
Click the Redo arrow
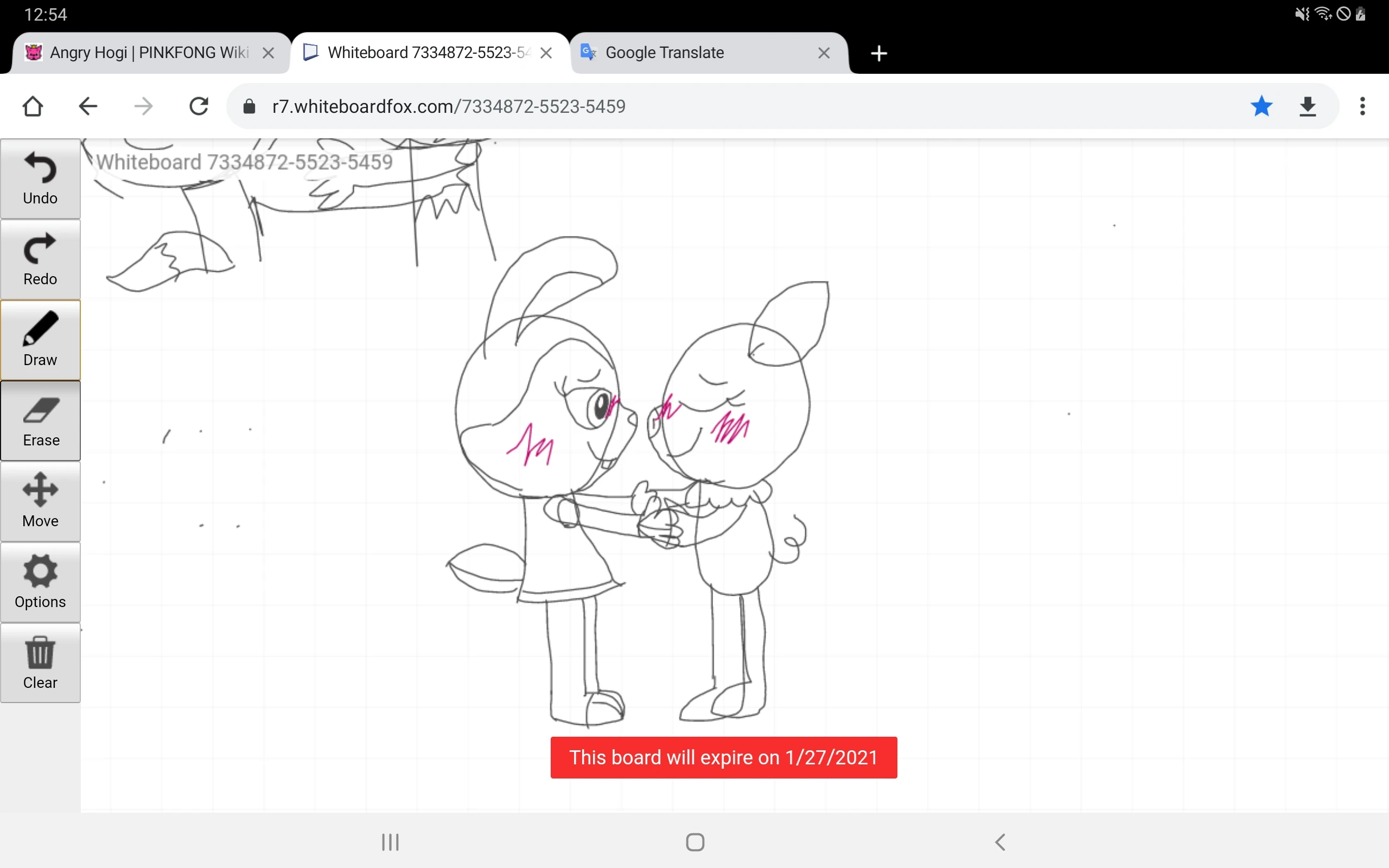40,259
